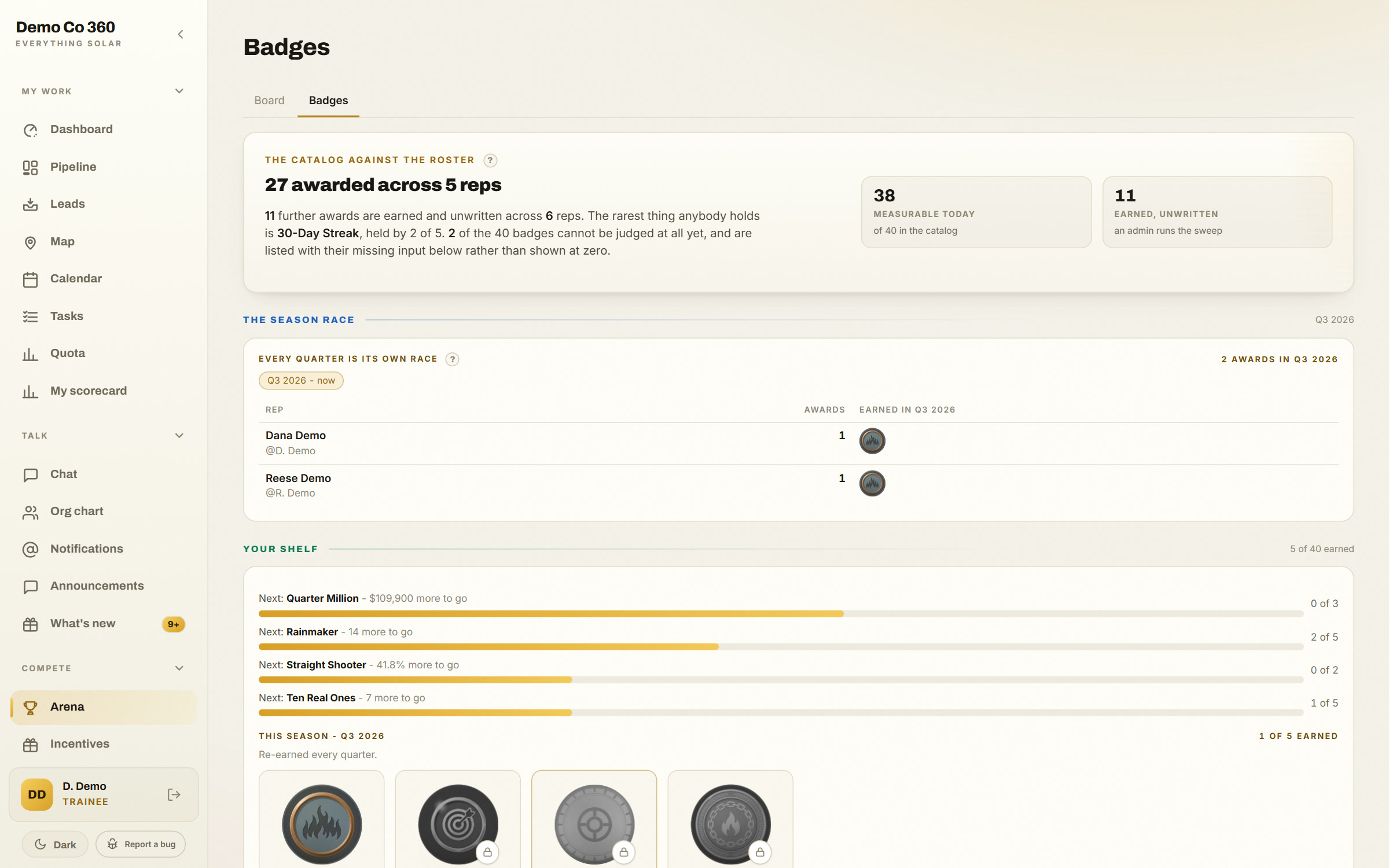
Task: Open Dana Demo's row in season race
Action: coord(799,443)
